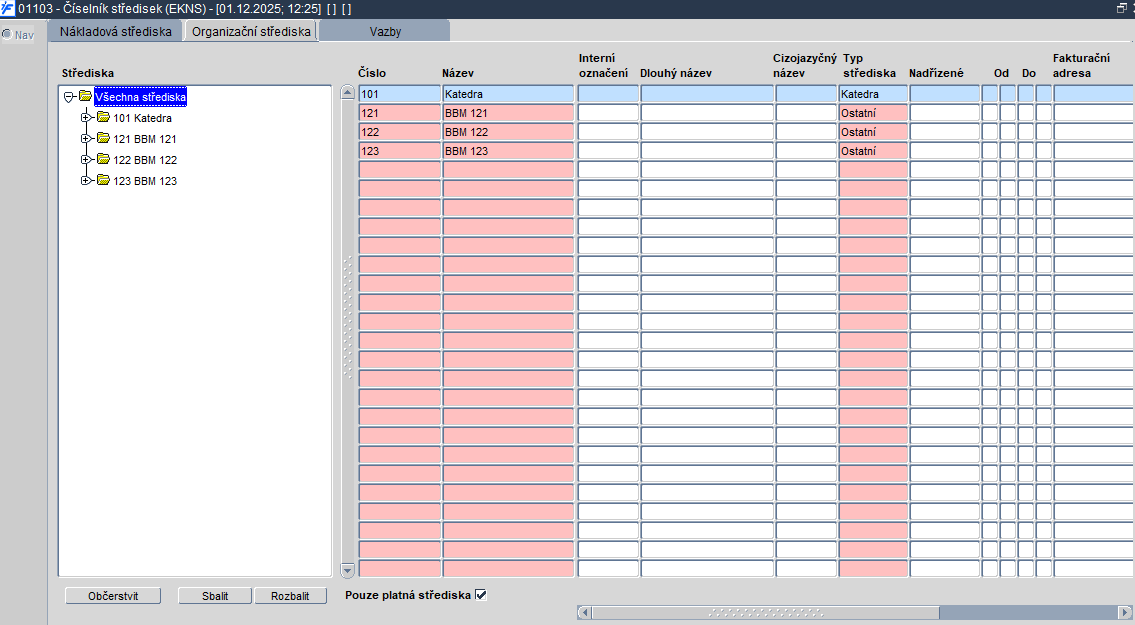Viewport: 1135px width, 625px height.
Task: Click Typ střediska Ostatní in row 121
Action: pos(873,112)
